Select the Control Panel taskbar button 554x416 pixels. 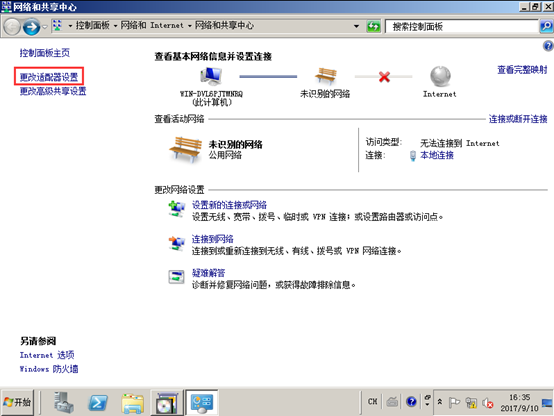pos(202,403)
